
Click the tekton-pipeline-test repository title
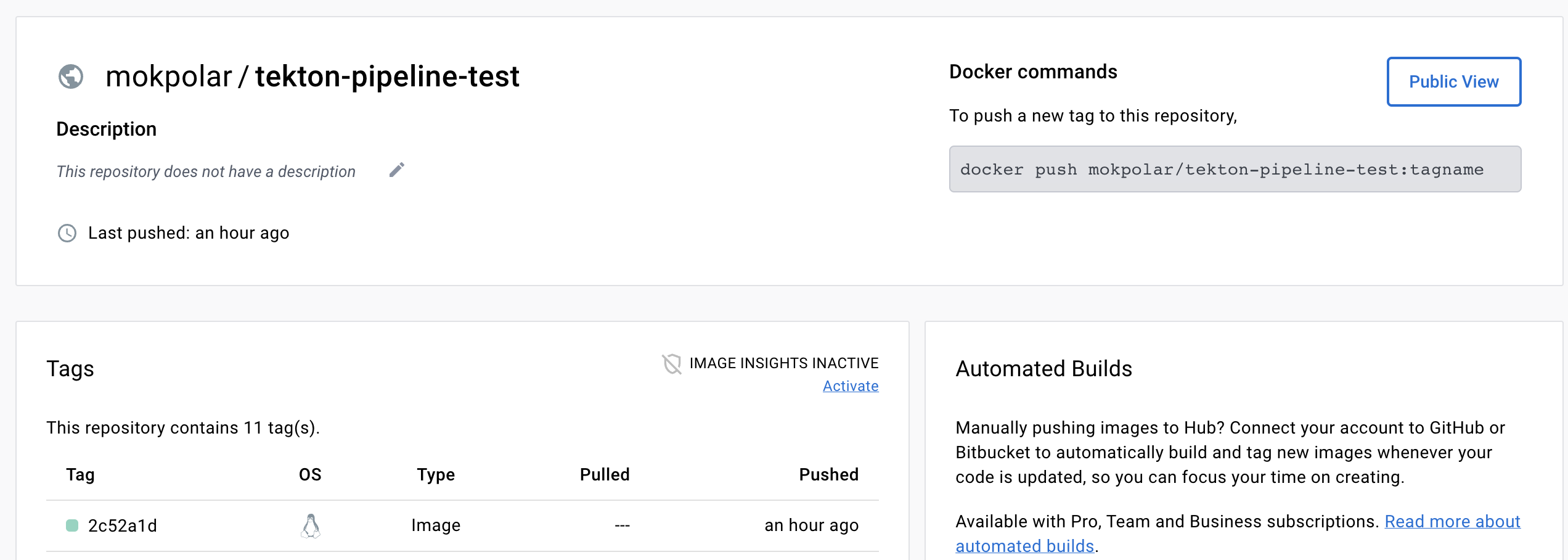point(388,76)
